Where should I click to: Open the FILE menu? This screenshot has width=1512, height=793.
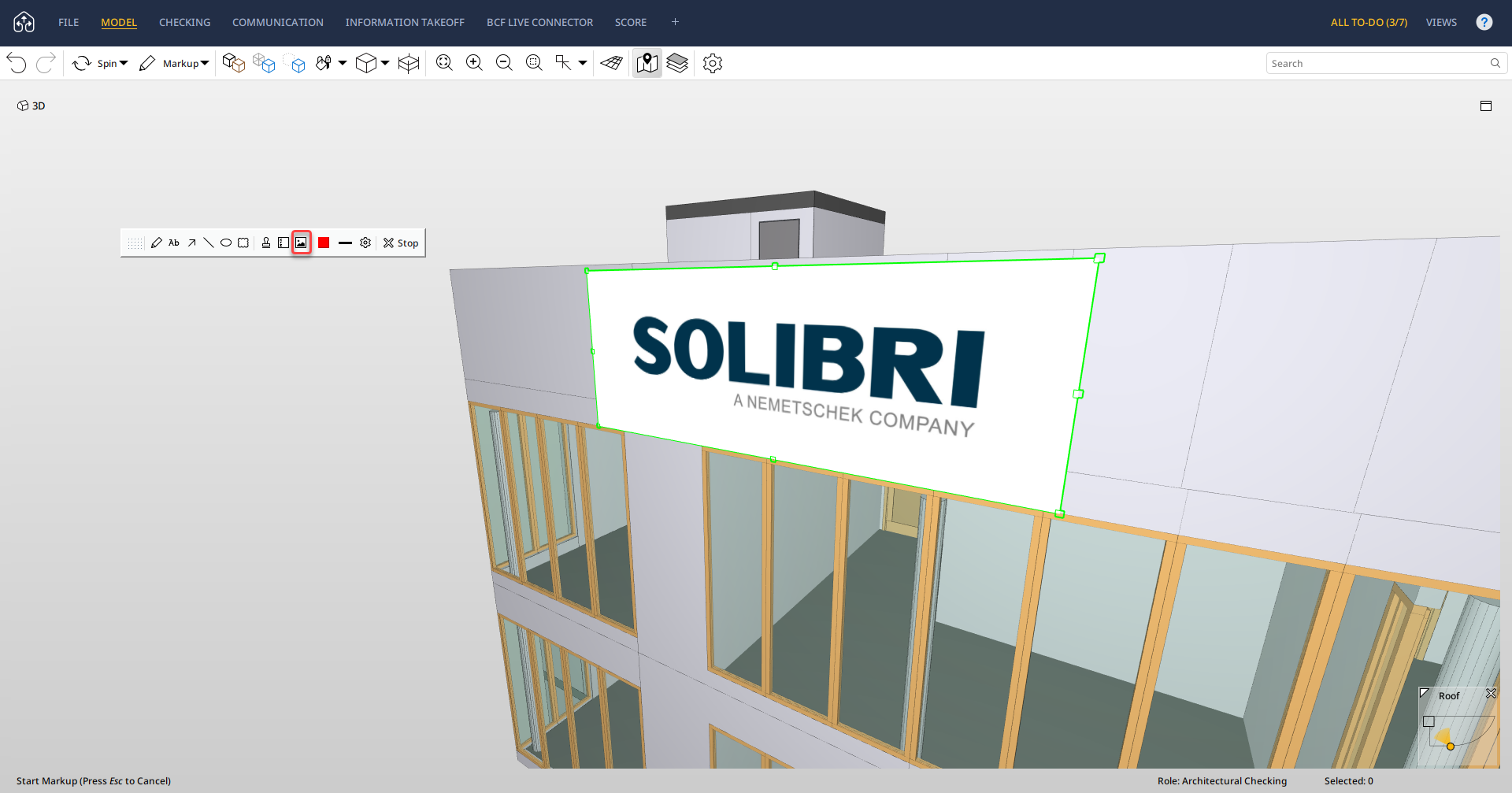[x=69, y=22]
